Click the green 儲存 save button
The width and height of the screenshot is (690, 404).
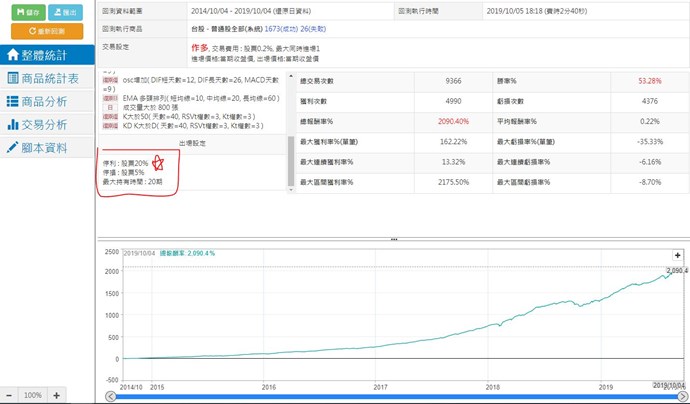click(x=23, y=11)
